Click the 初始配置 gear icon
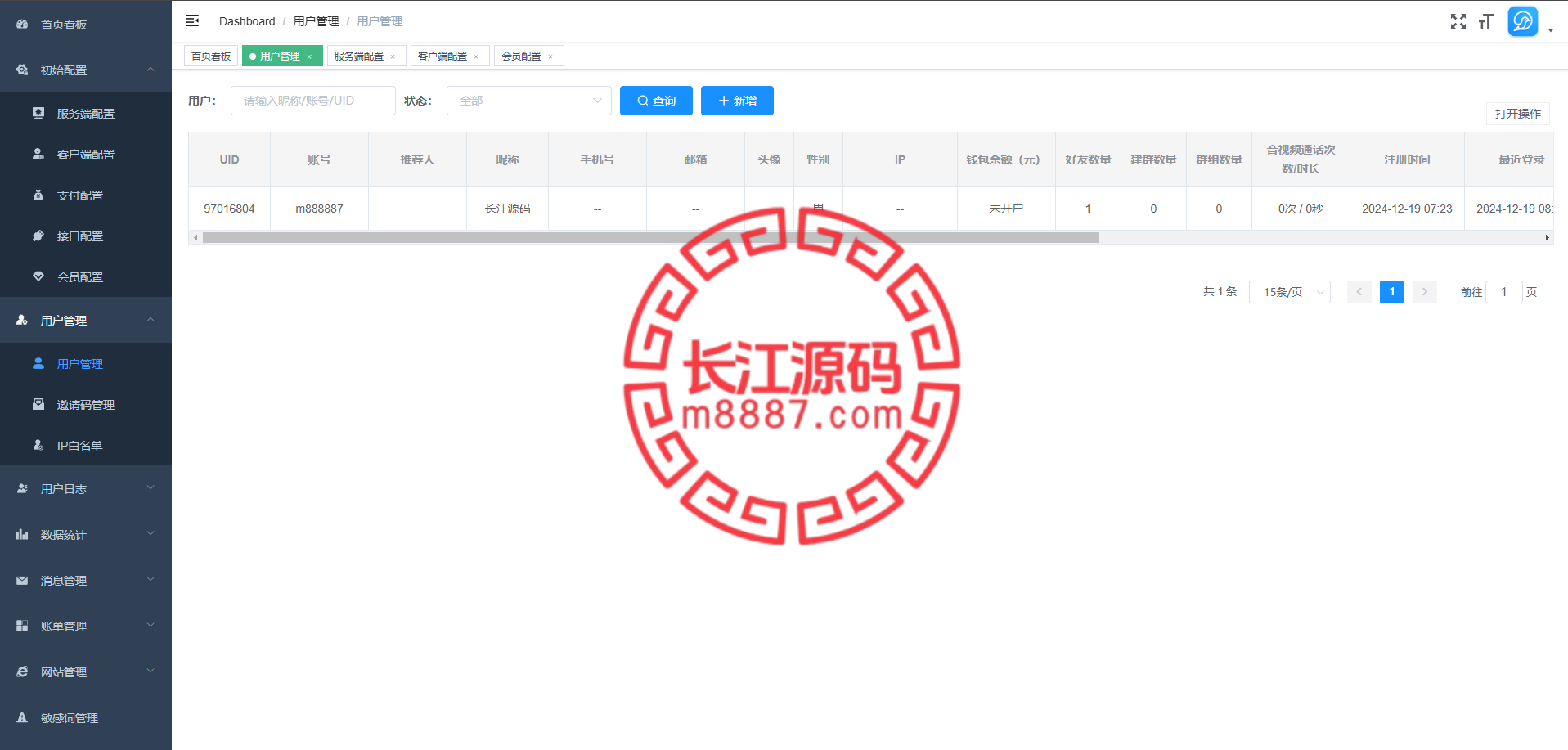This screenshot has width=1568, height=750. [22, 70]
